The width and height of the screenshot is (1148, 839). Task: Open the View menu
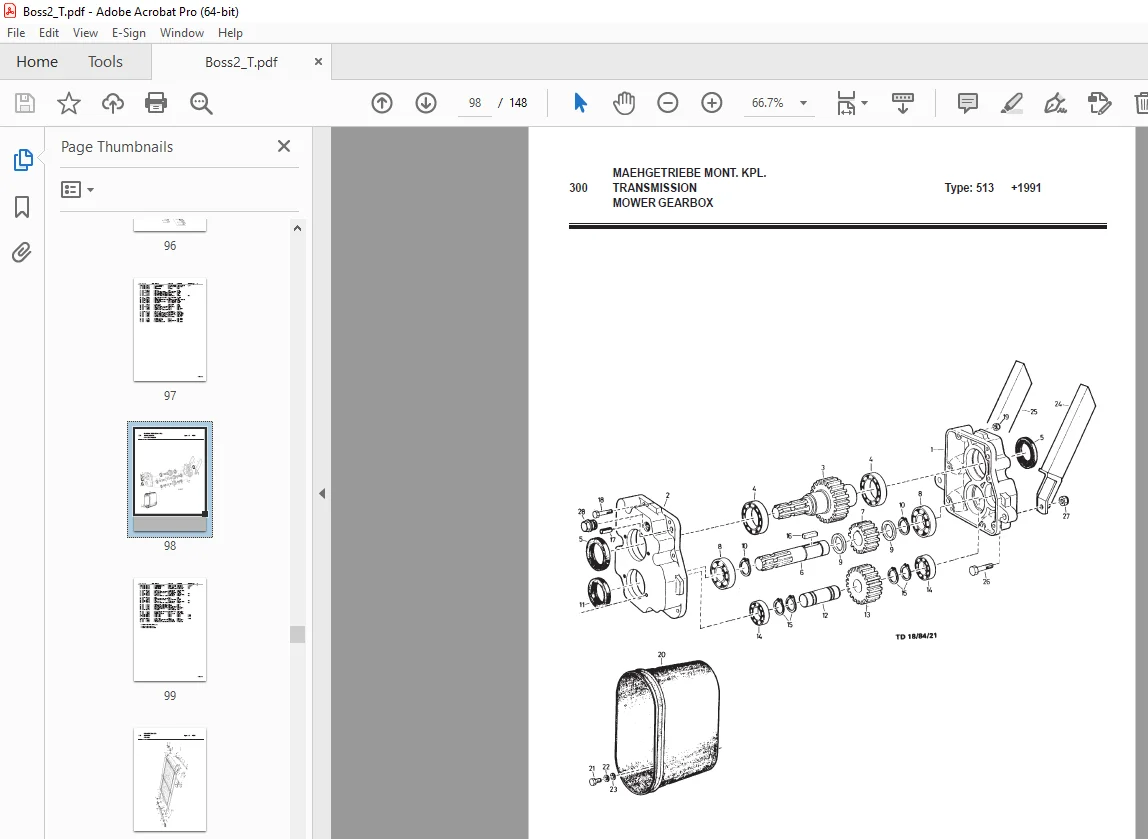click(x=85, y=33)
